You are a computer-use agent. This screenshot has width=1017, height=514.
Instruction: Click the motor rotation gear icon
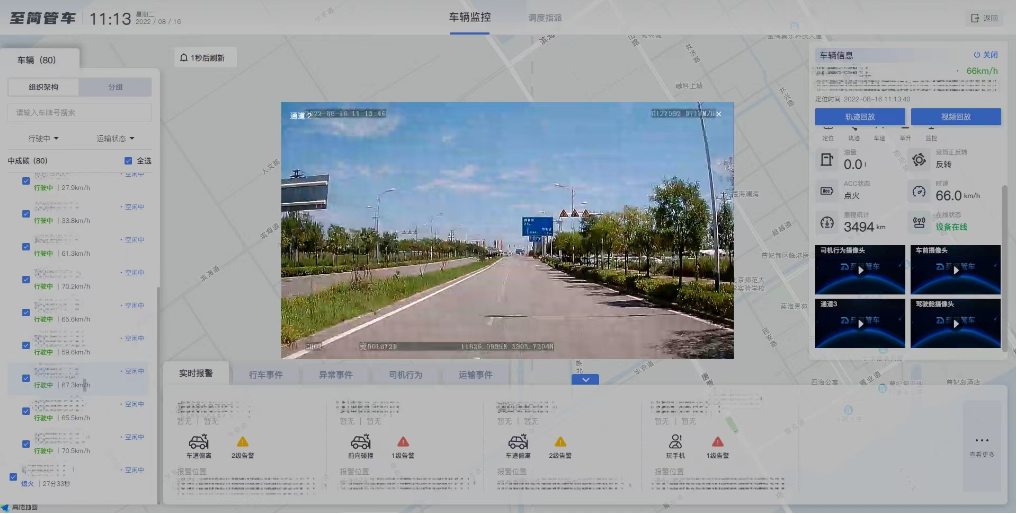(x=920, y=160)
